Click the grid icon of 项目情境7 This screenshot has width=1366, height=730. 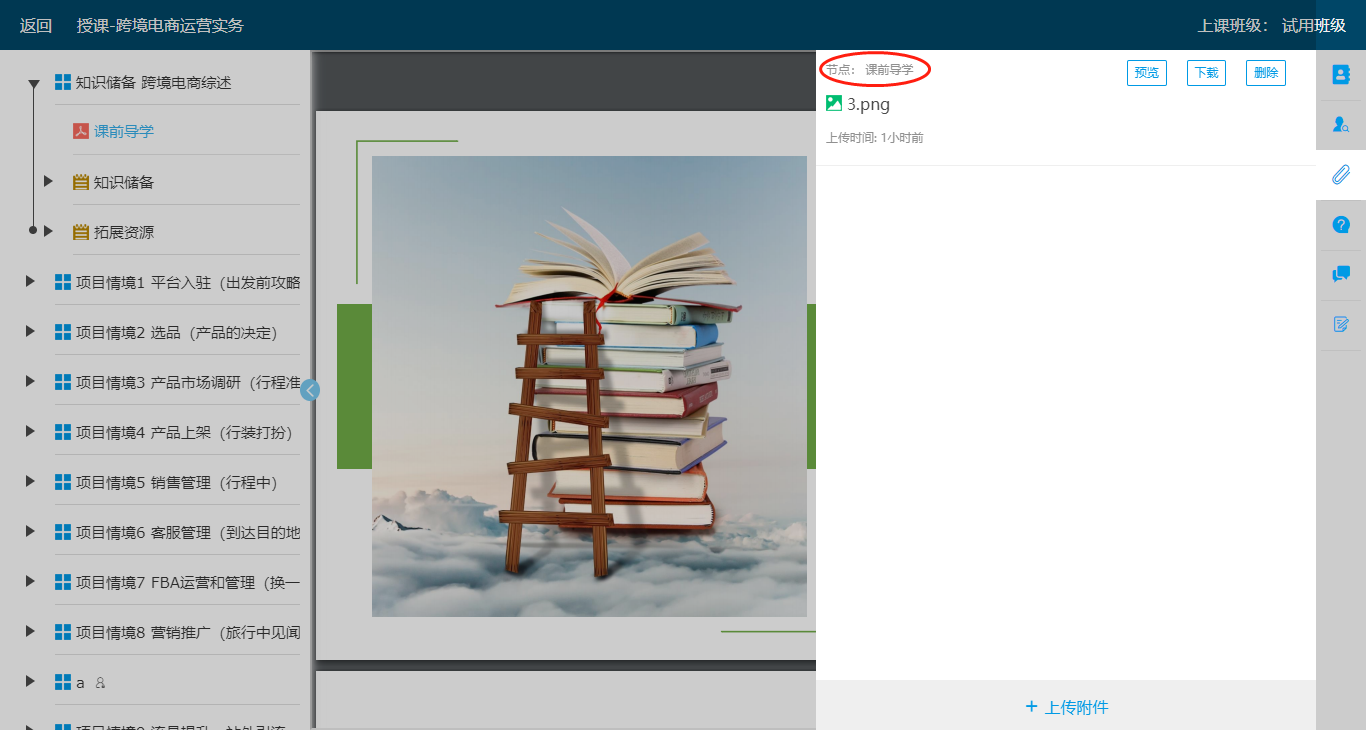click(x=63, y=582)
